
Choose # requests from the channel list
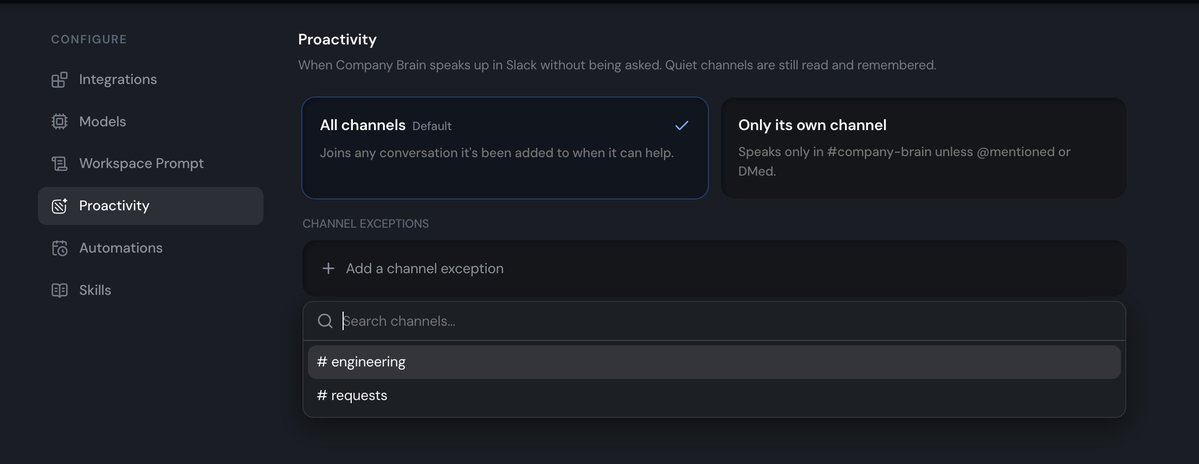click(x=714, y=395)
